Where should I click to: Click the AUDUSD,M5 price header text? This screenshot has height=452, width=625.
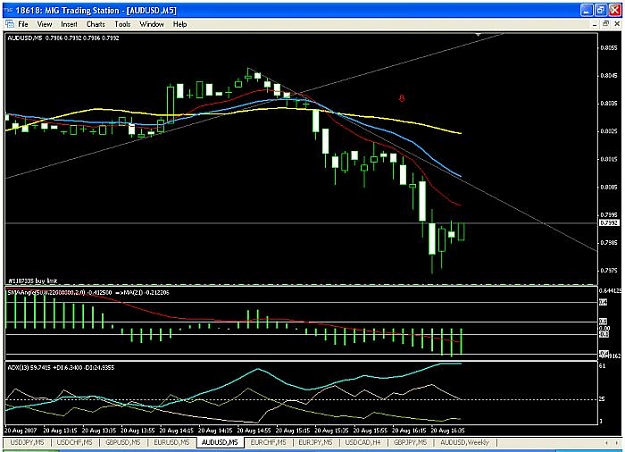point(63,38)
